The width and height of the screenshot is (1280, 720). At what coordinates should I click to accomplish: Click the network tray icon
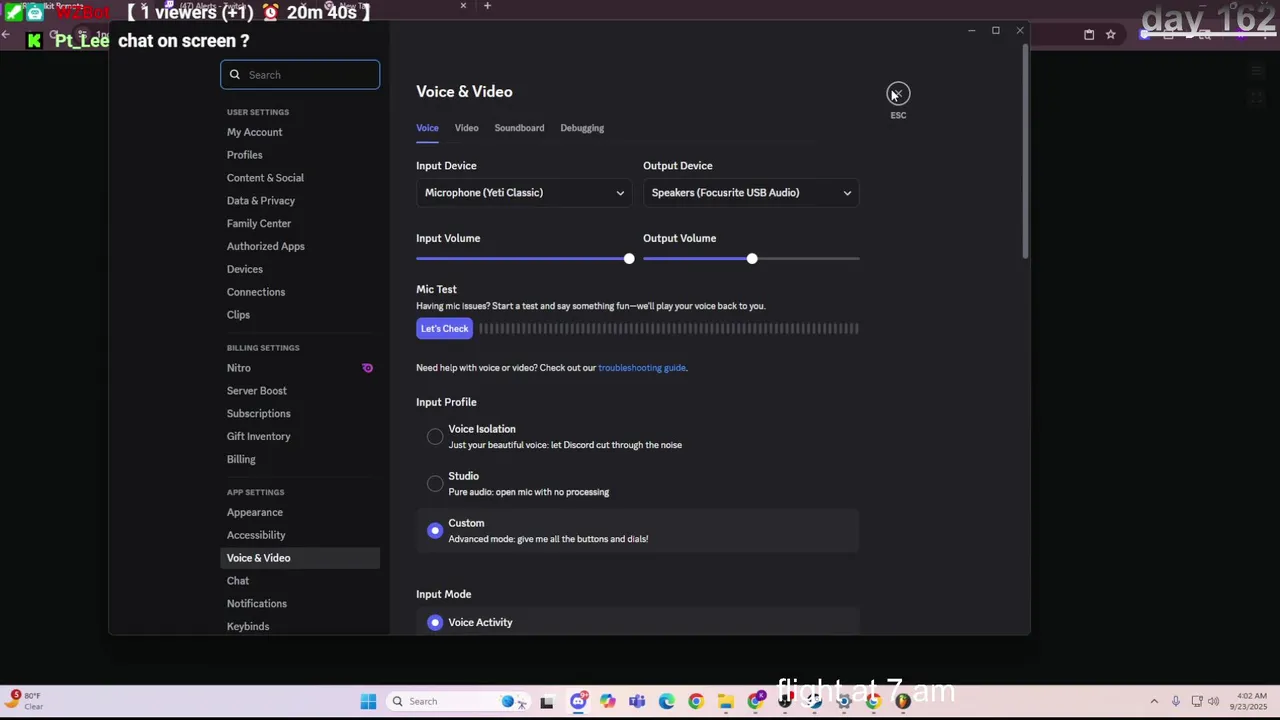click(1196, 701)
